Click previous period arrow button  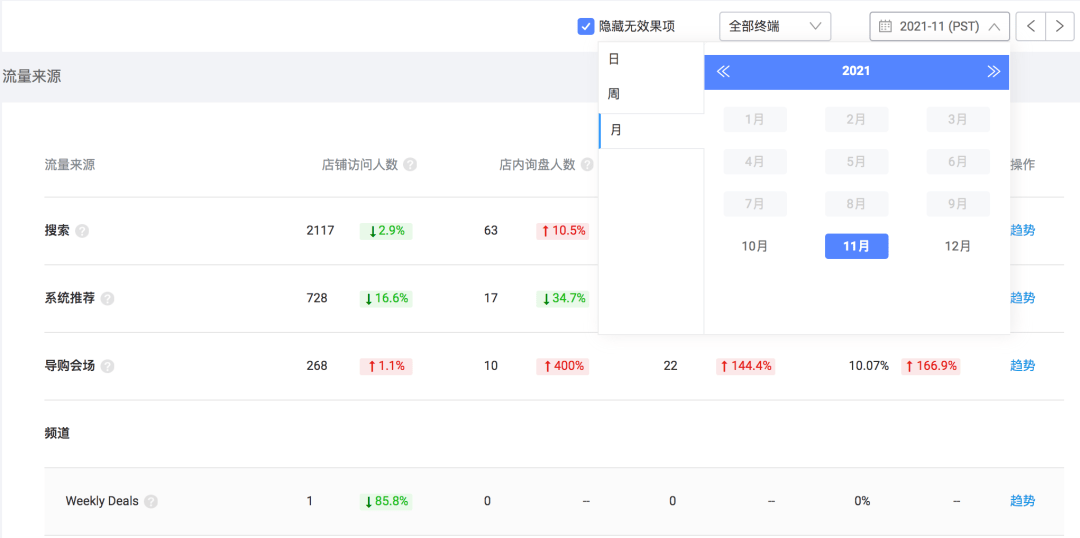click(x=1030, y=27)
